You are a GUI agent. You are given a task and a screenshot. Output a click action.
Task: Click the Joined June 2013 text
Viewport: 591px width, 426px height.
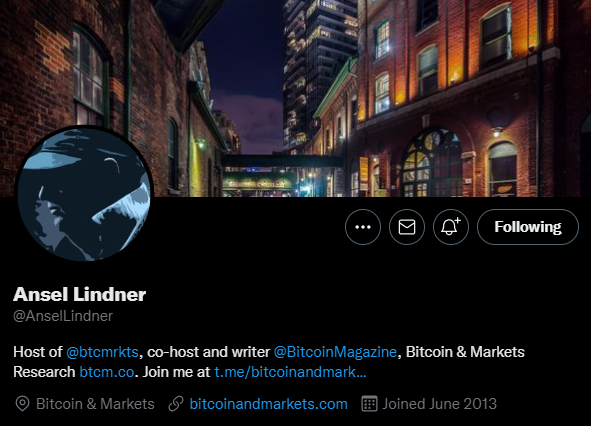pos(439,404)
